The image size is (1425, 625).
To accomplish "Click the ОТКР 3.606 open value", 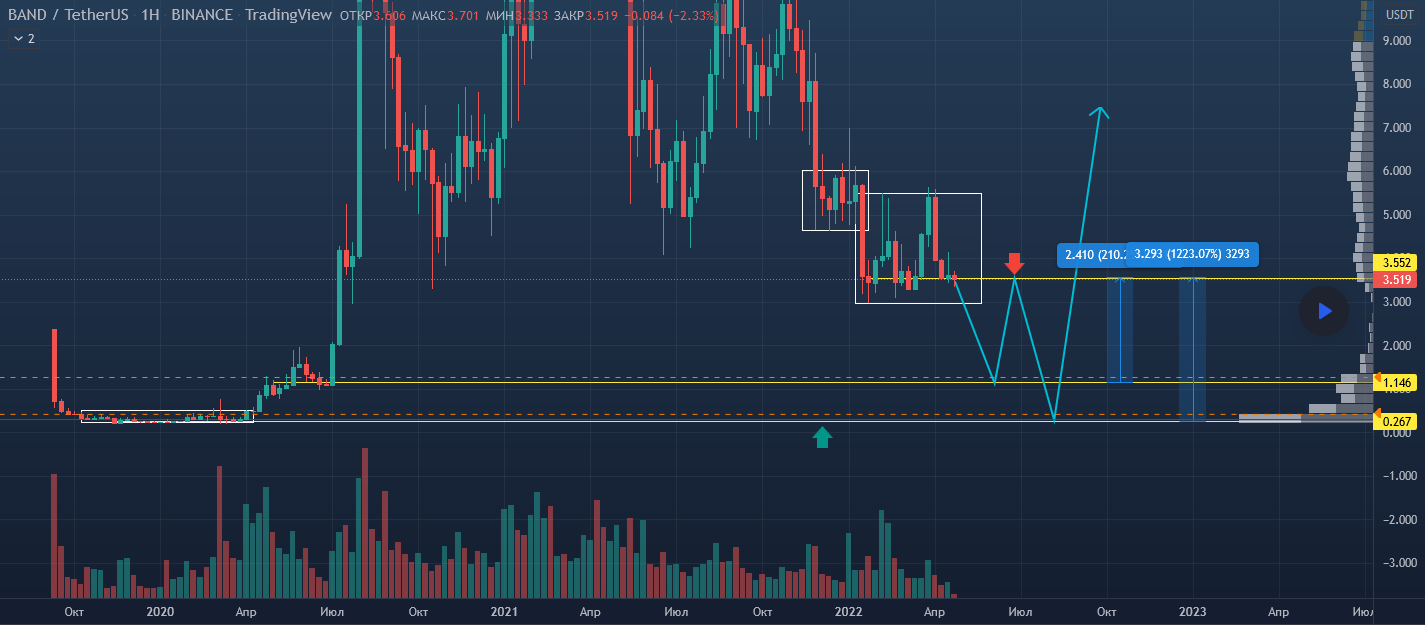I will pos(373,15).
